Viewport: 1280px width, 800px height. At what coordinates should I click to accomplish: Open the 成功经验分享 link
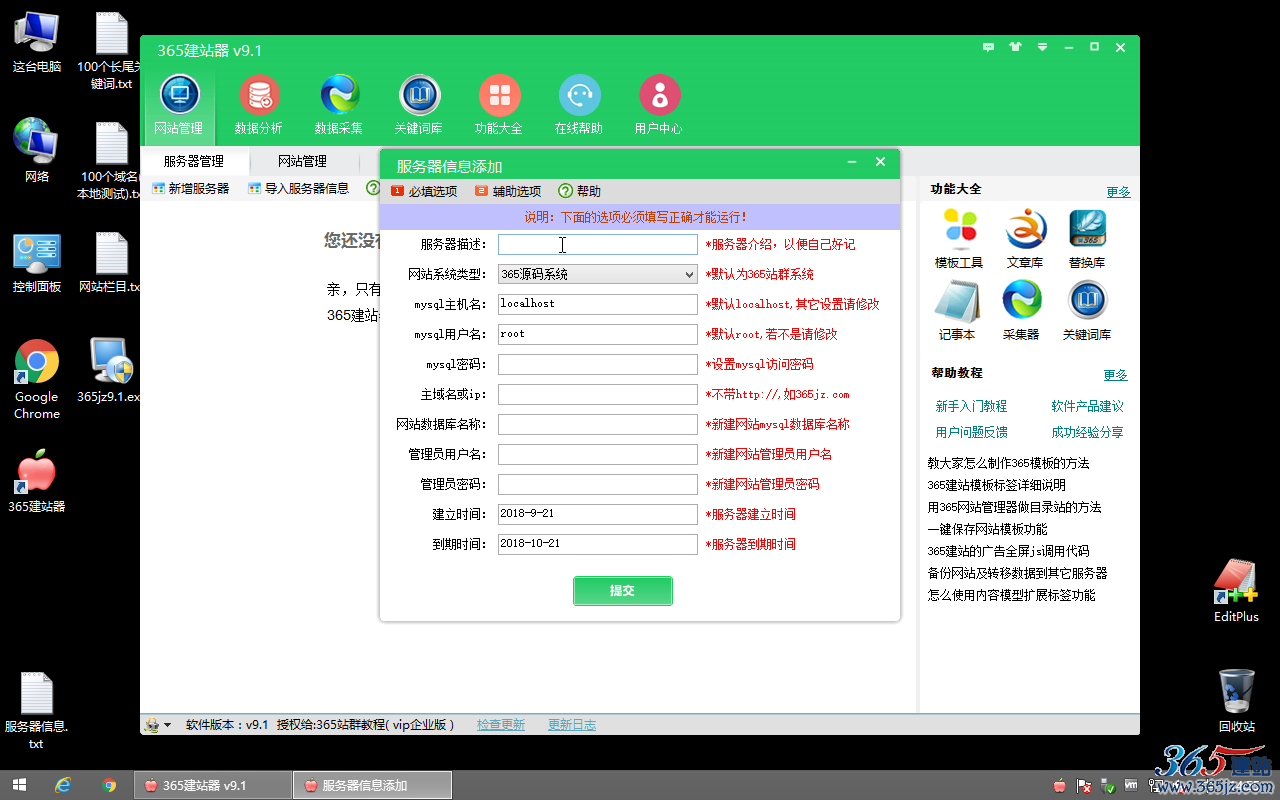coord(1087,432)
